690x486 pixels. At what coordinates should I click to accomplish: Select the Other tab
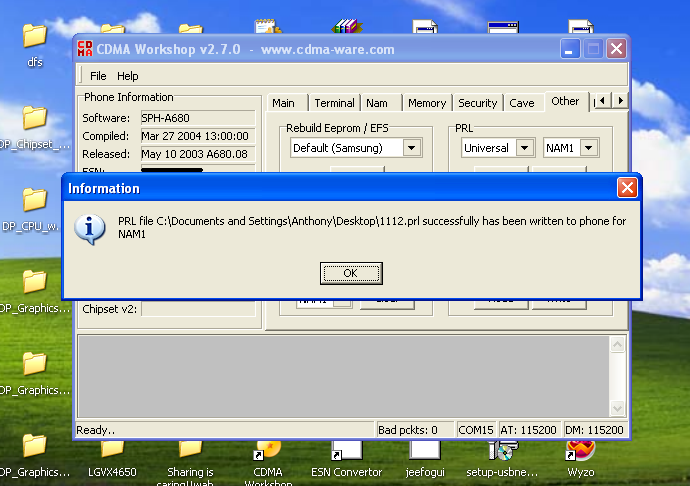[565, 101]
